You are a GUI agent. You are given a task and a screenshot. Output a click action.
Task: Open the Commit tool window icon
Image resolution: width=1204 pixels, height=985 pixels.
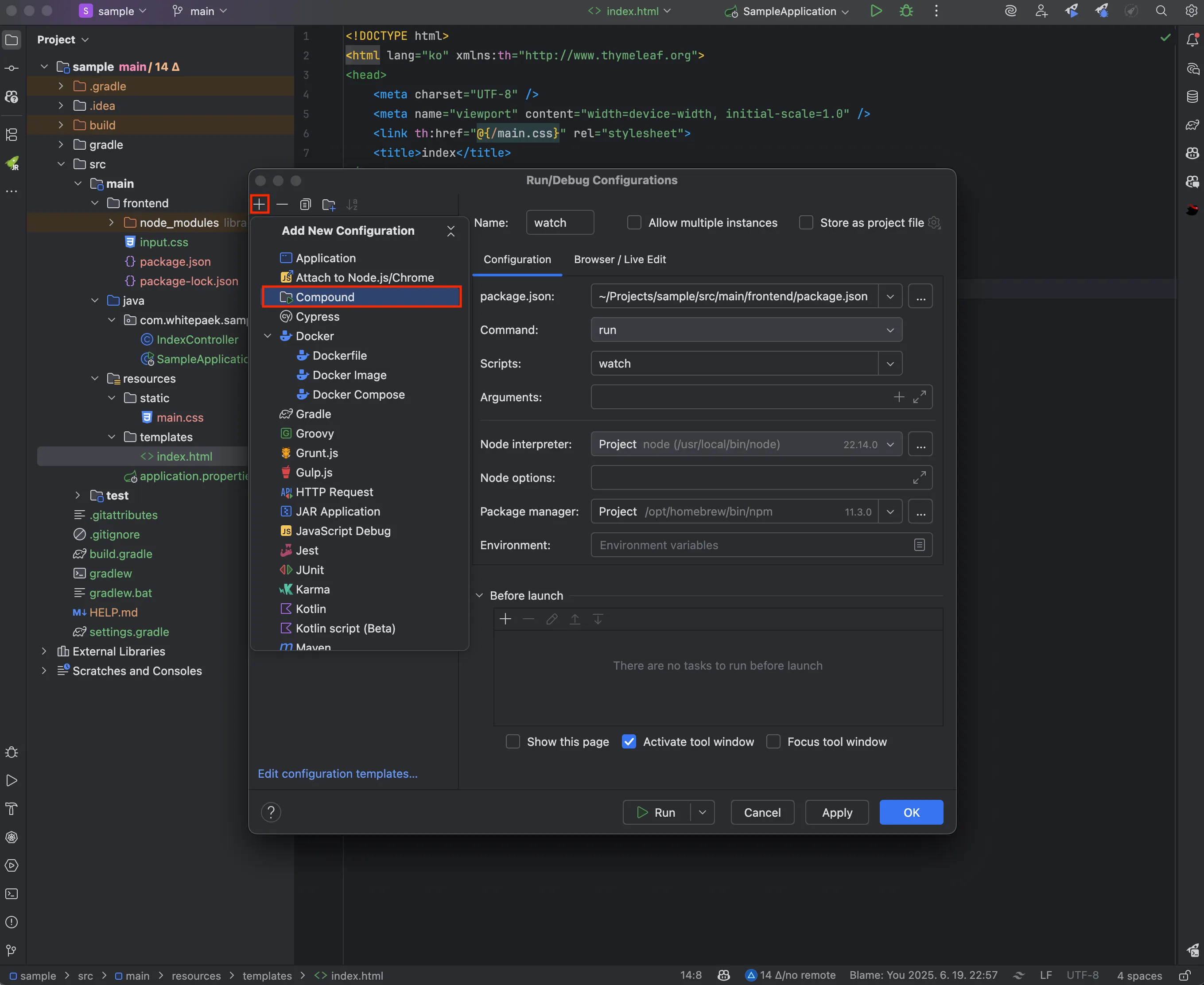pos(12,68)
